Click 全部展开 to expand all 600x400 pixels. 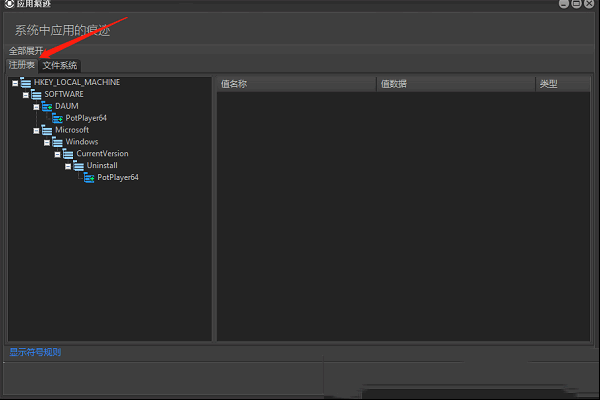27,51
